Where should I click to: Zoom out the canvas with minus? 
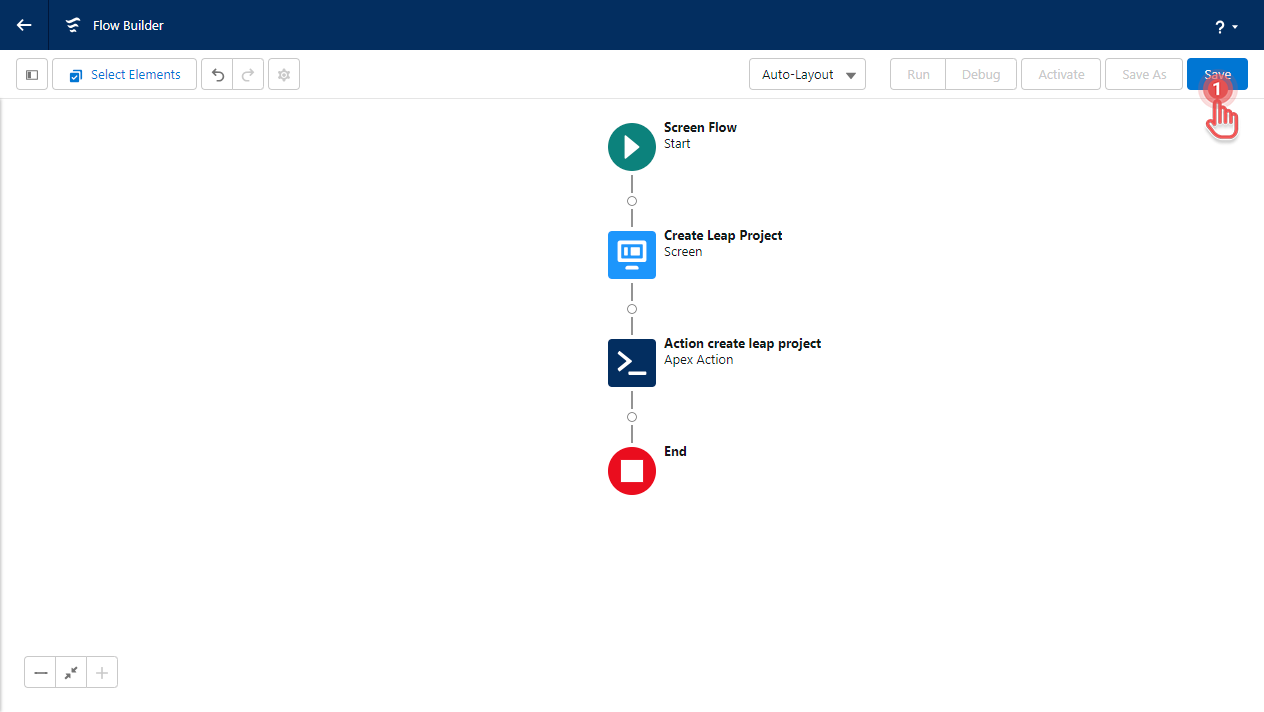click(x=41, y=673)
